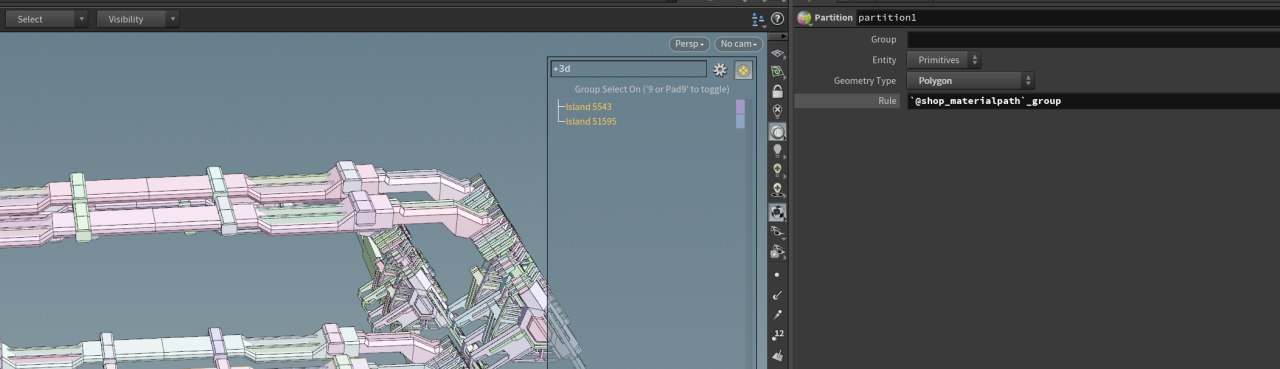Screen dimensions: 1280x369
Task: Click the Geometry Type parameter label
Action: [865, 80]
